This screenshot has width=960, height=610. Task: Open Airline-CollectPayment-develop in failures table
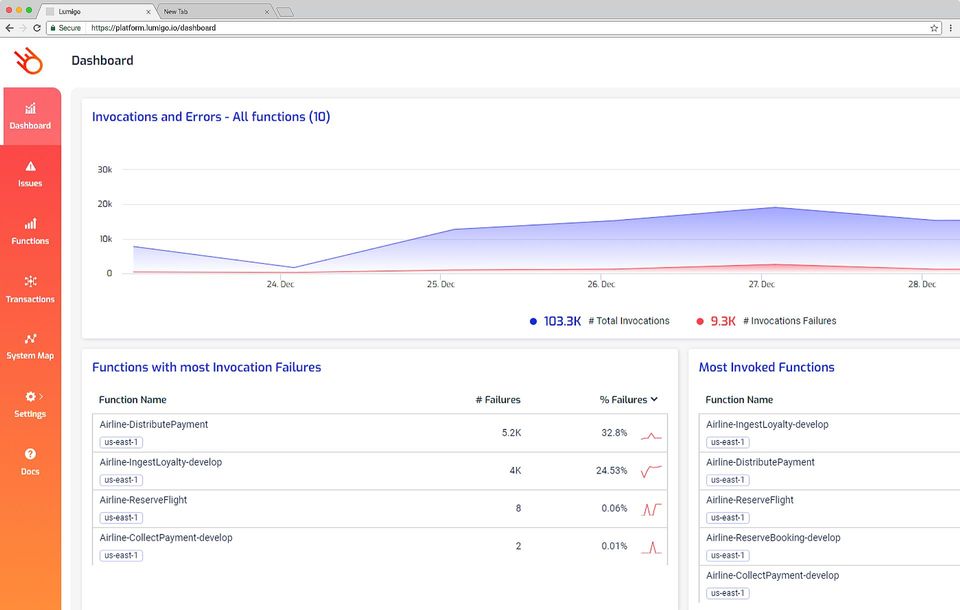click(166, 538)
